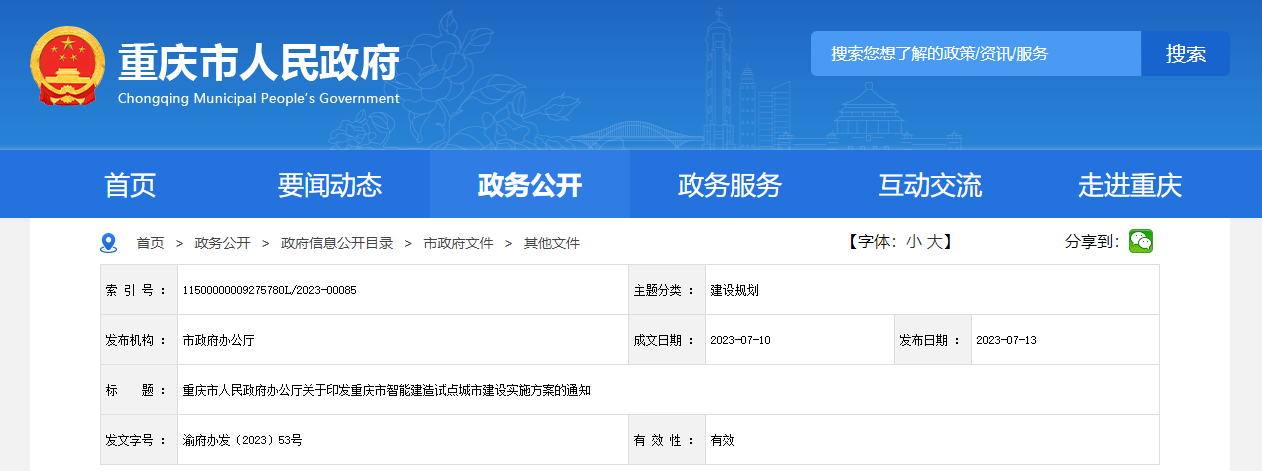Set font size to small 小
Viewport: 1262px width, 471px height.
pos(913,242)
